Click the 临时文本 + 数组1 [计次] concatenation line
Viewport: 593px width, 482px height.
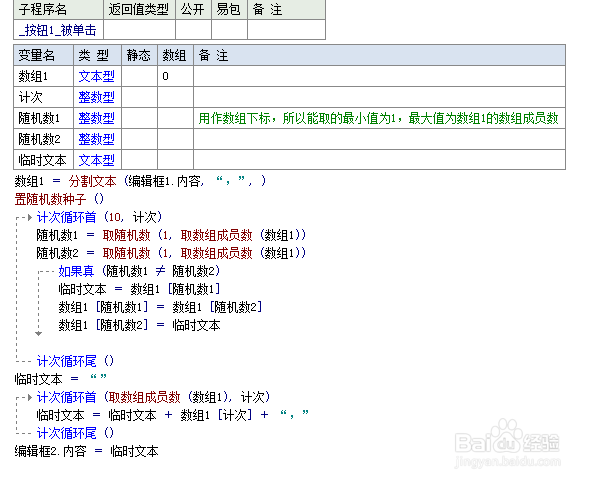pos(172,415)
